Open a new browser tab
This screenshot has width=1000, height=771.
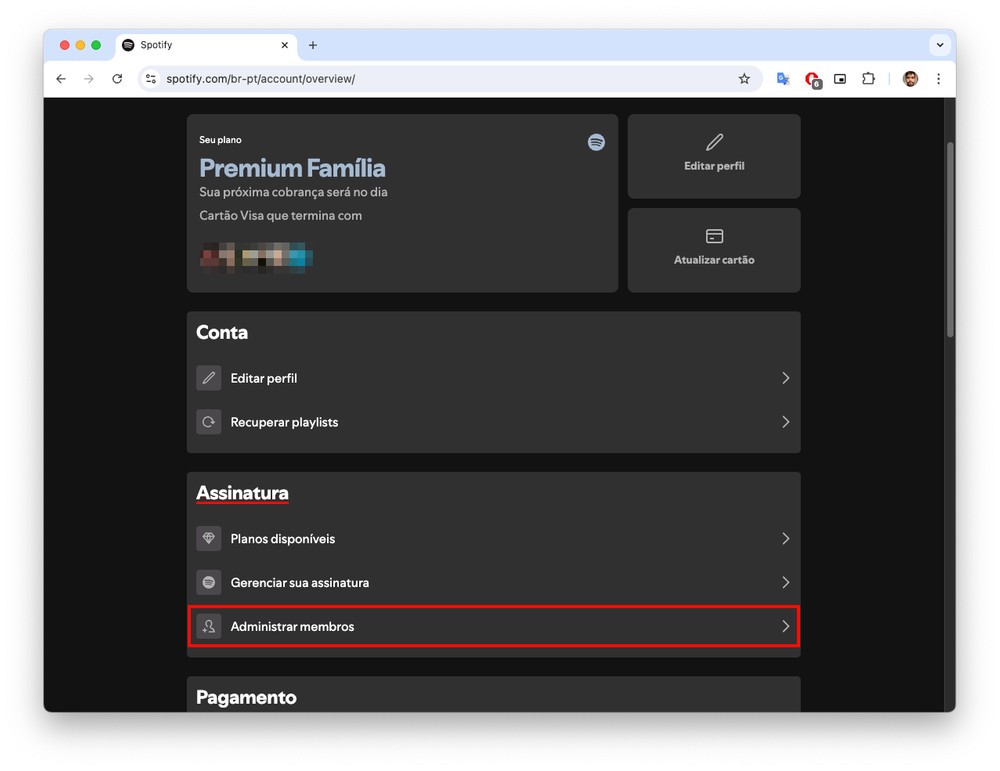pos(312,45)
